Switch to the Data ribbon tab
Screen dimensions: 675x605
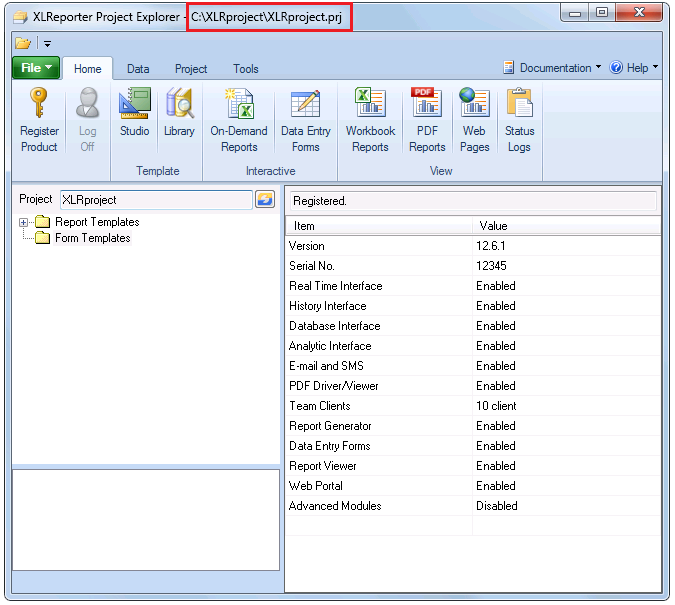coord(138,69)
